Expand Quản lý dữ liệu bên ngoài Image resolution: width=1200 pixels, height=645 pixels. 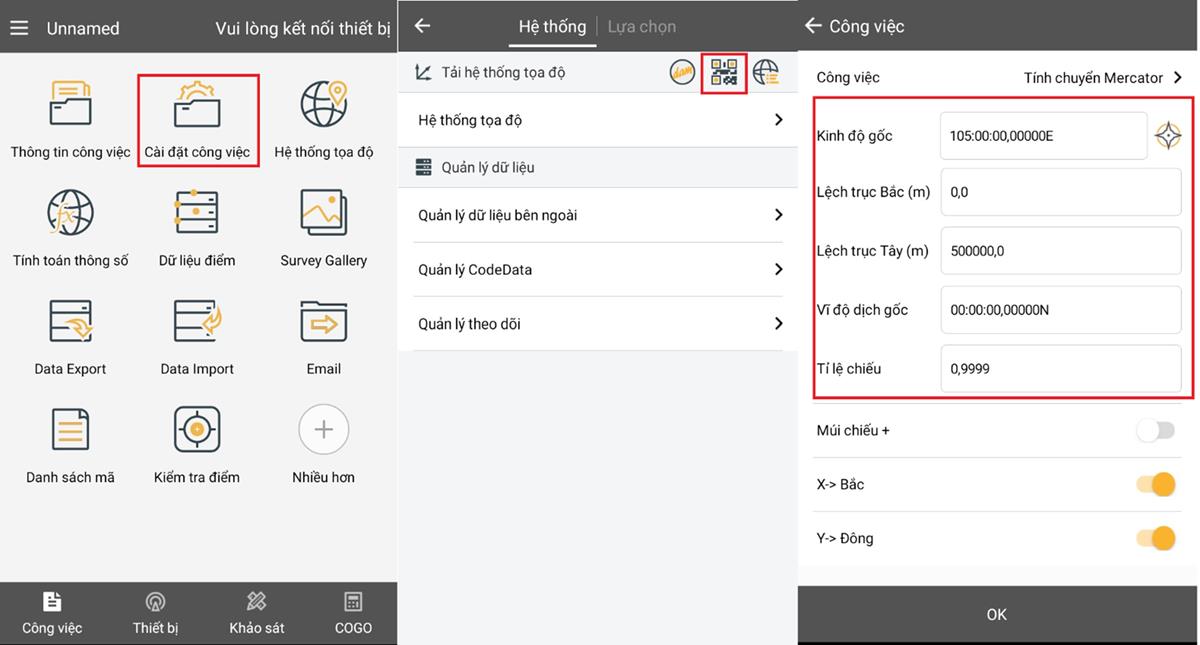[598, 215]
